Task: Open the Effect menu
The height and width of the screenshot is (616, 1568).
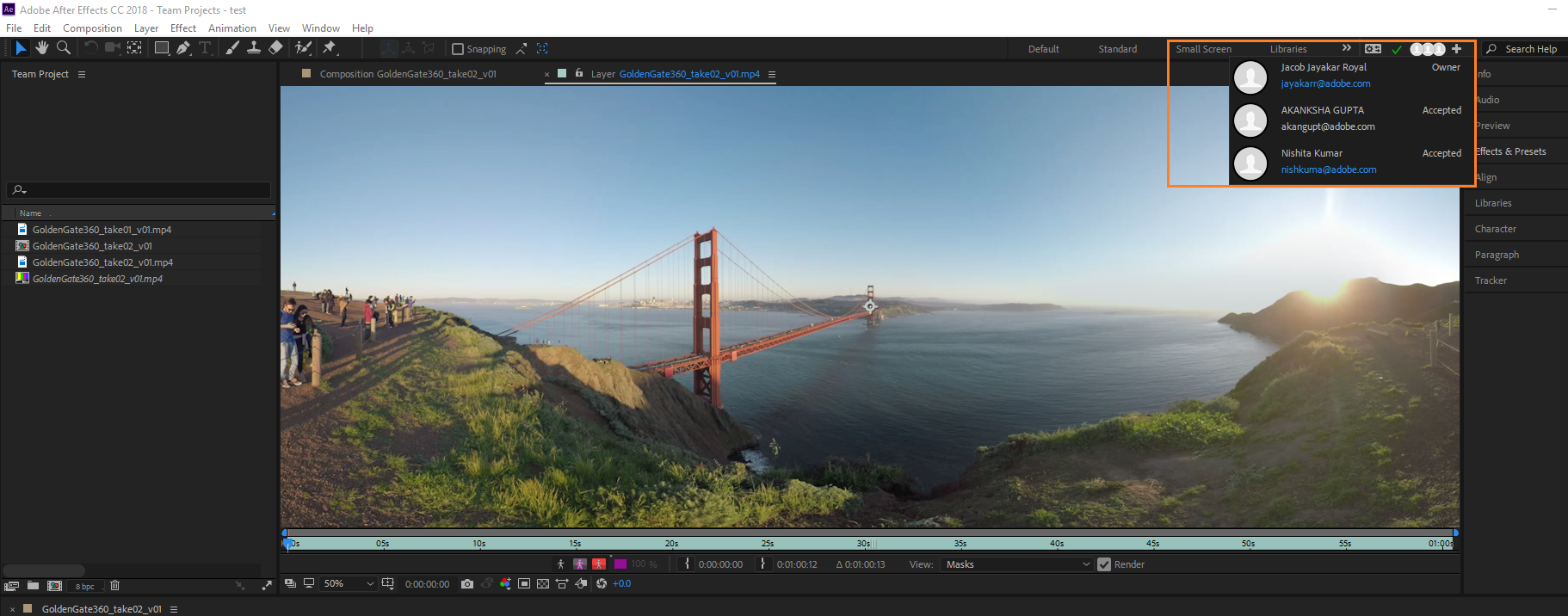Action: (183, 28)
